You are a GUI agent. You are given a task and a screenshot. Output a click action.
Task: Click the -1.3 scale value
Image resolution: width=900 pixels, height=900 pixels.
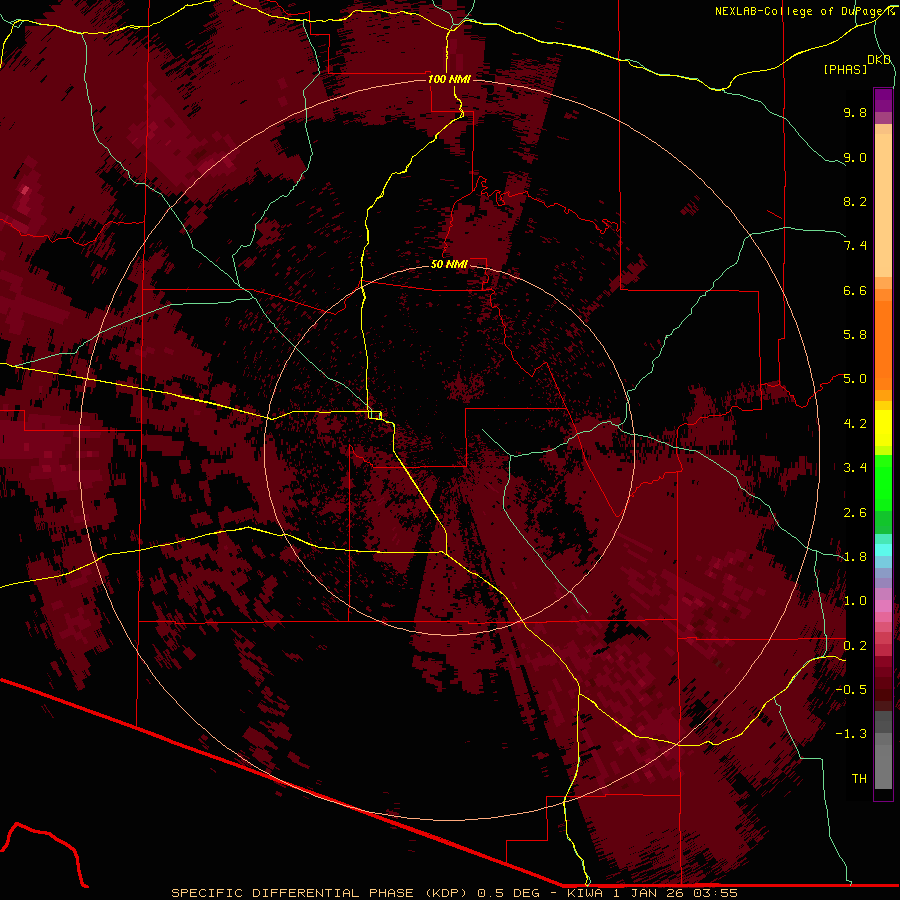pos(851,734)
